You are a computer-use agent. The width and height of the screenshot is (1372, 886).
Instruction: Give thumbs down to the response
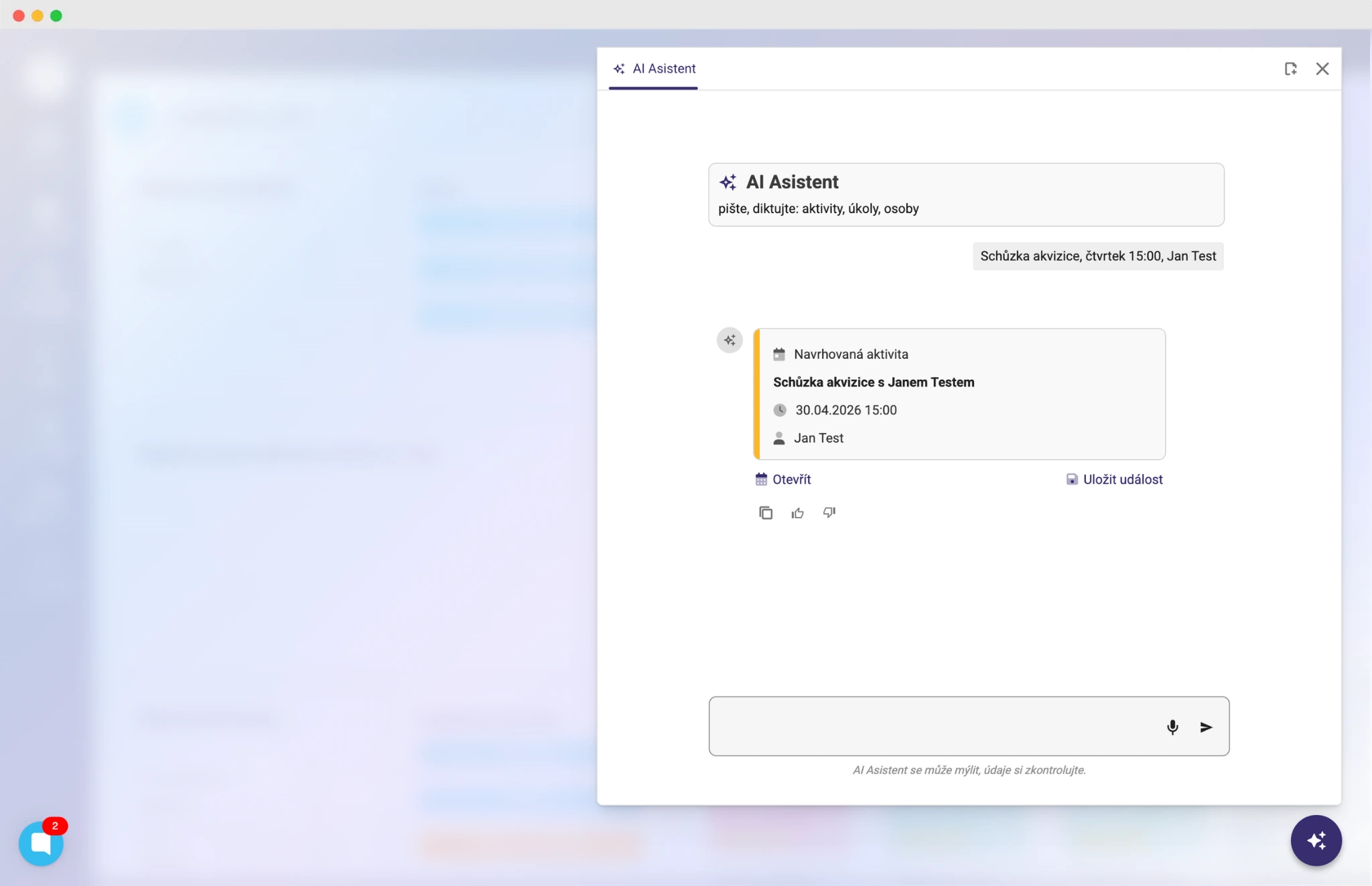pyautogui.click(x=829, y=513)
